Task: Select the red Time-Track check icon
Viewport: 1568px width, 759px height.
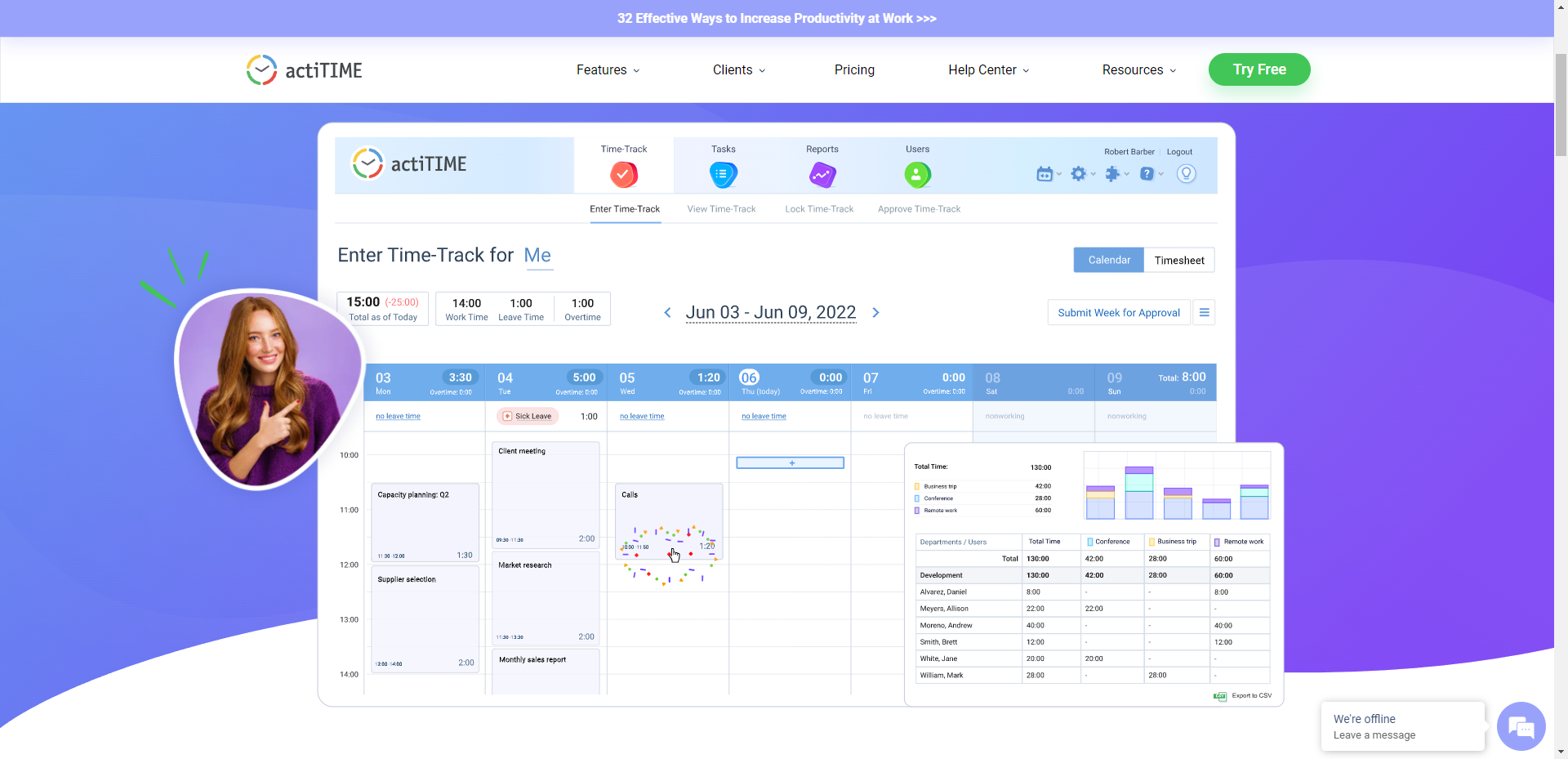Action: coord(624,174)
